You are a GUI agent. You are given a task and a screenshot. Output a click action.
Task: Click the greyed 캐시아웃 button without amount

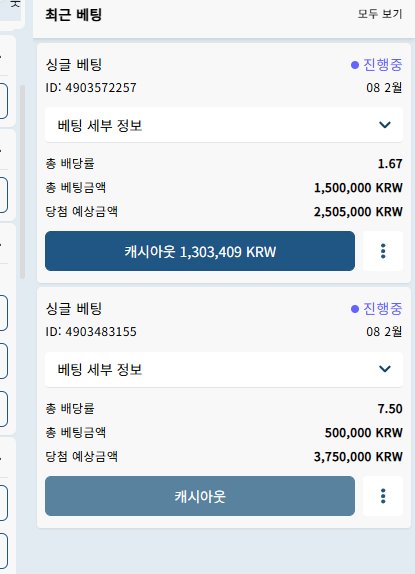pyautogui.click(x=200, y=496)
